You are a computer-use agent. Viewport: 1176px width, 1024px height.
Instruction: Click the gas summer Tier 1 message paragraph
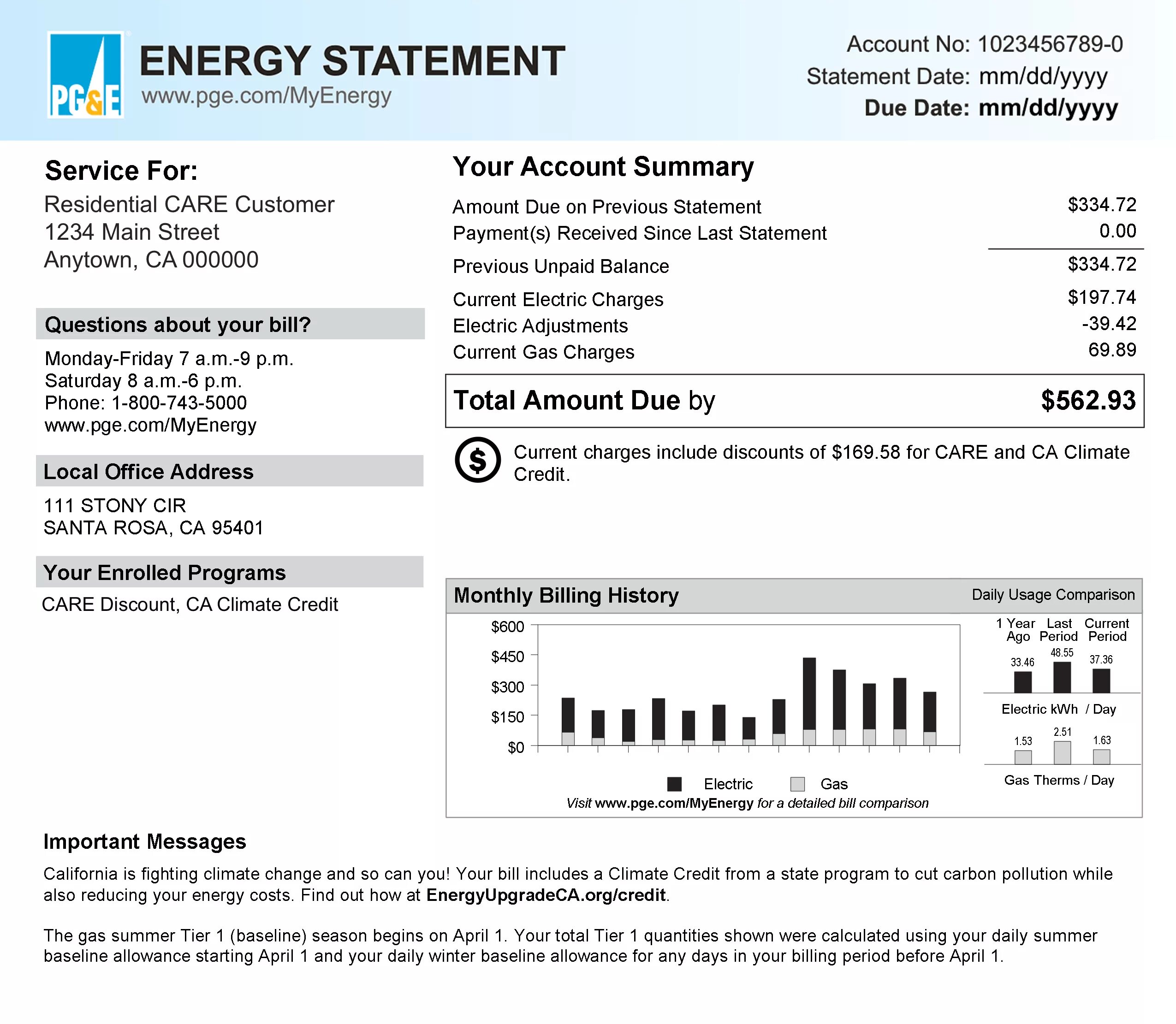(570, 946)
